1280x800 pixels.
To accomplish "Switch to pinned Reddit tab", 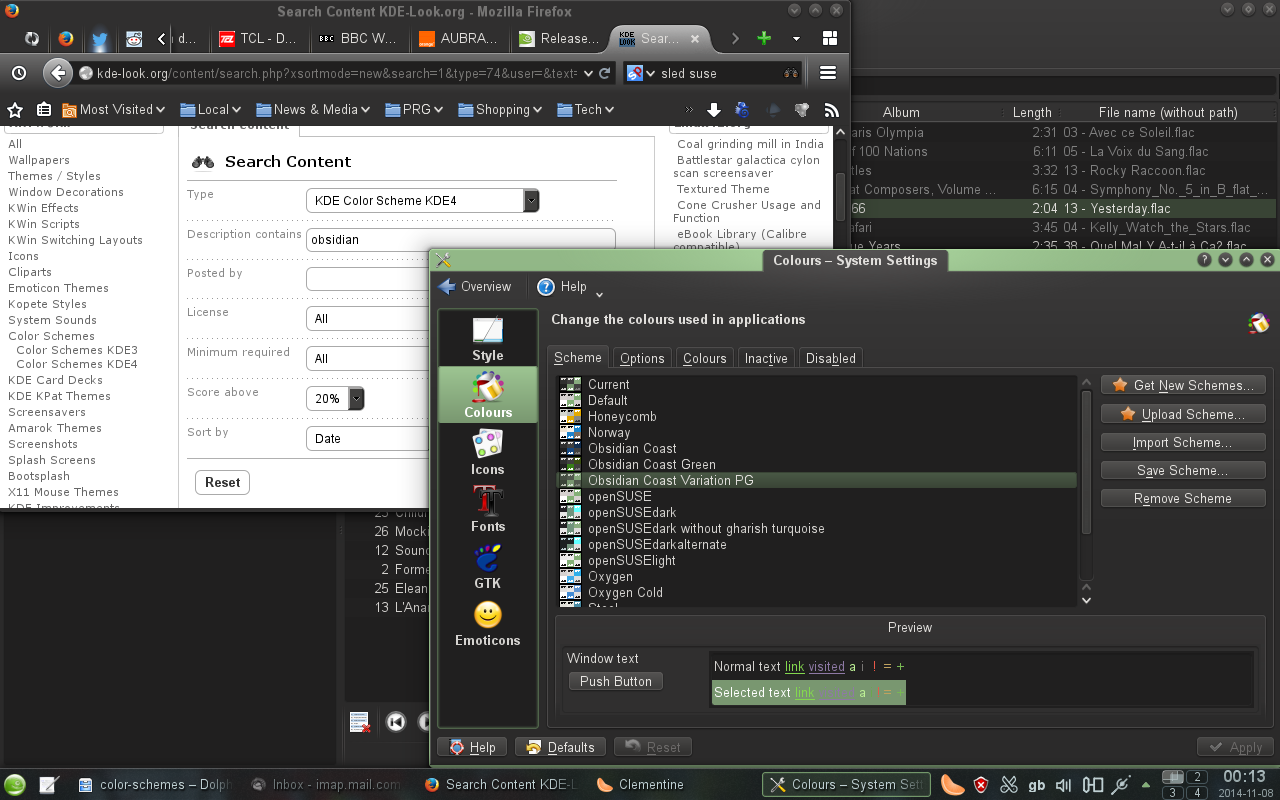I will [x=133, y=39].
